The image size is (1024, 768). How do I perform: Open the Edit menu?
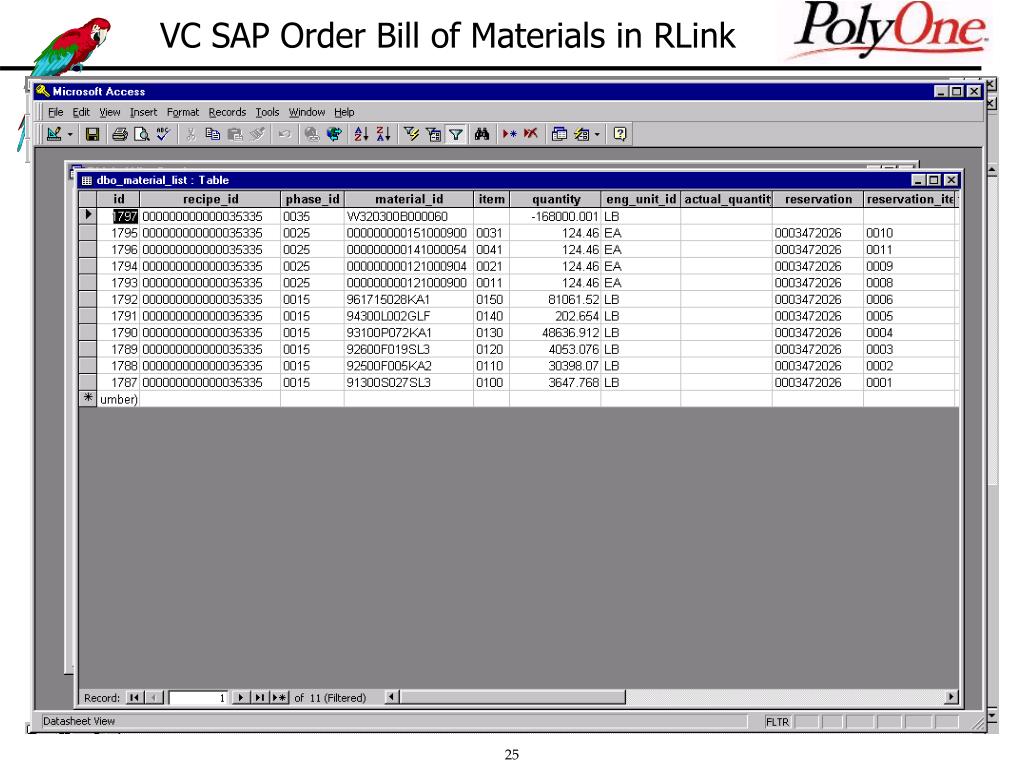click(x=81, y=112)
